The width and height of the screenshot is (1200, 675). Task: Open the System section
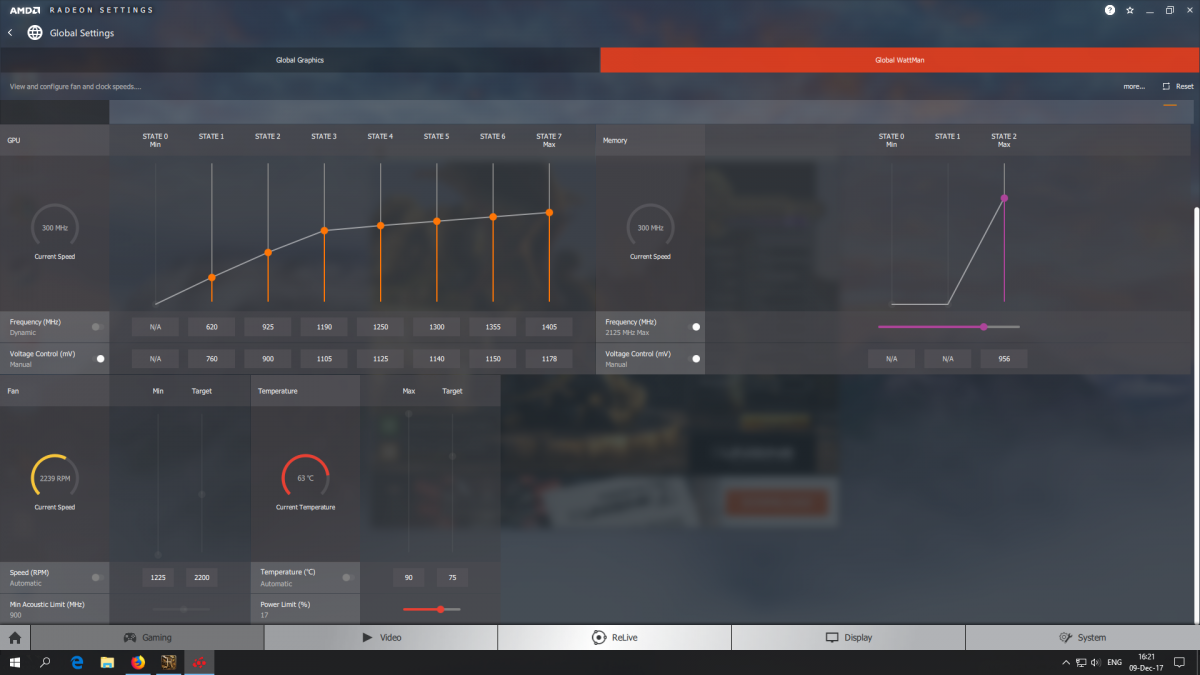pos(1082,637)
